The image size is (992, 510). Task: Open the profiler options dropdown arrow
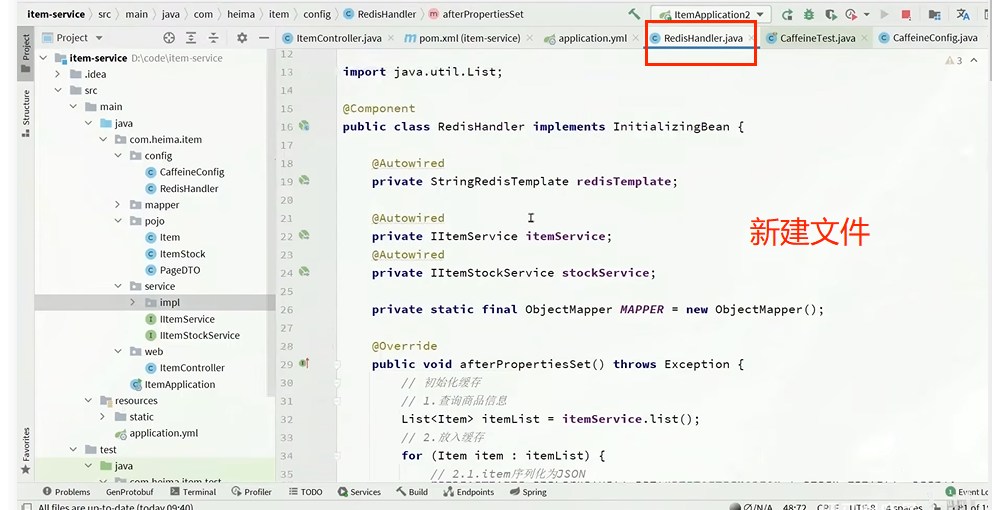click(866, 14)
